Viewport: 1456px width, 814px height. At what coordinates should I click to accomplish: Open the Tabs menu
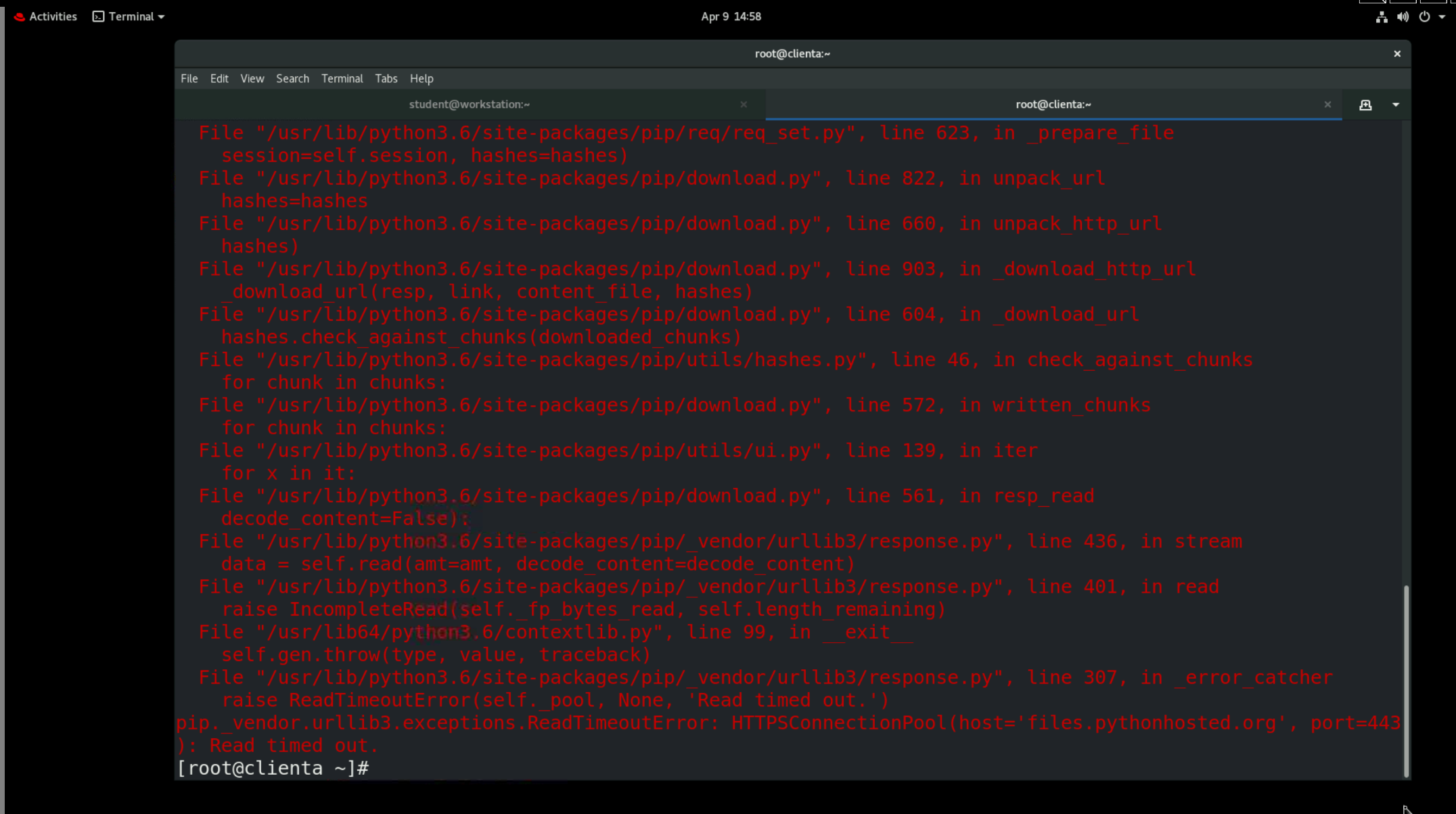point(386,78)
